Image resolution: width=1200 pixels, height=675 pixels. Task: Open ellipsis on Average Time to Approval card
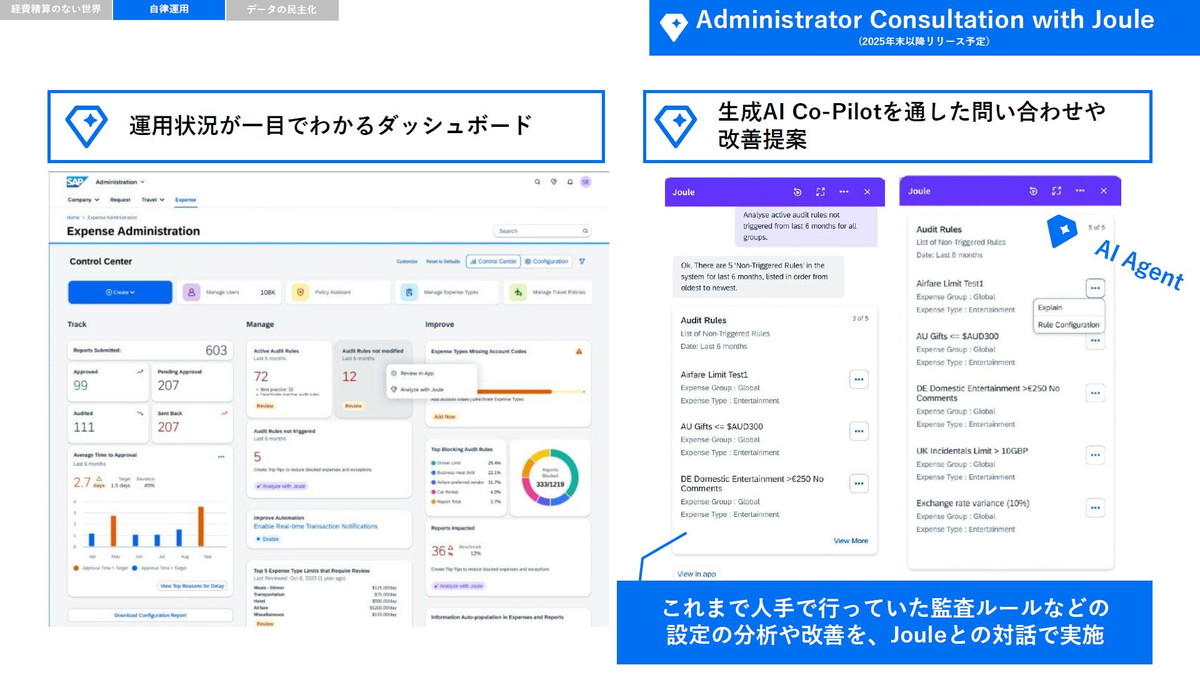click(221, 456)
